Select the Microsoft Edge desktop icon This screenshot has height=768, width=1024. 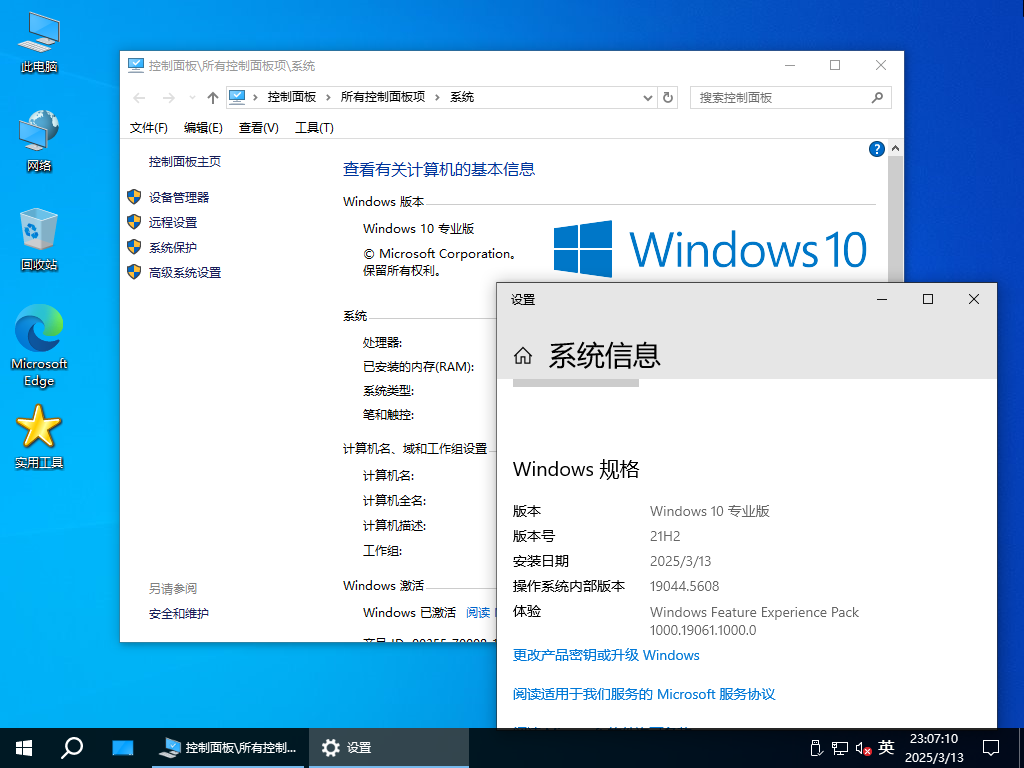pyautogui.click(x=39, y=346)
